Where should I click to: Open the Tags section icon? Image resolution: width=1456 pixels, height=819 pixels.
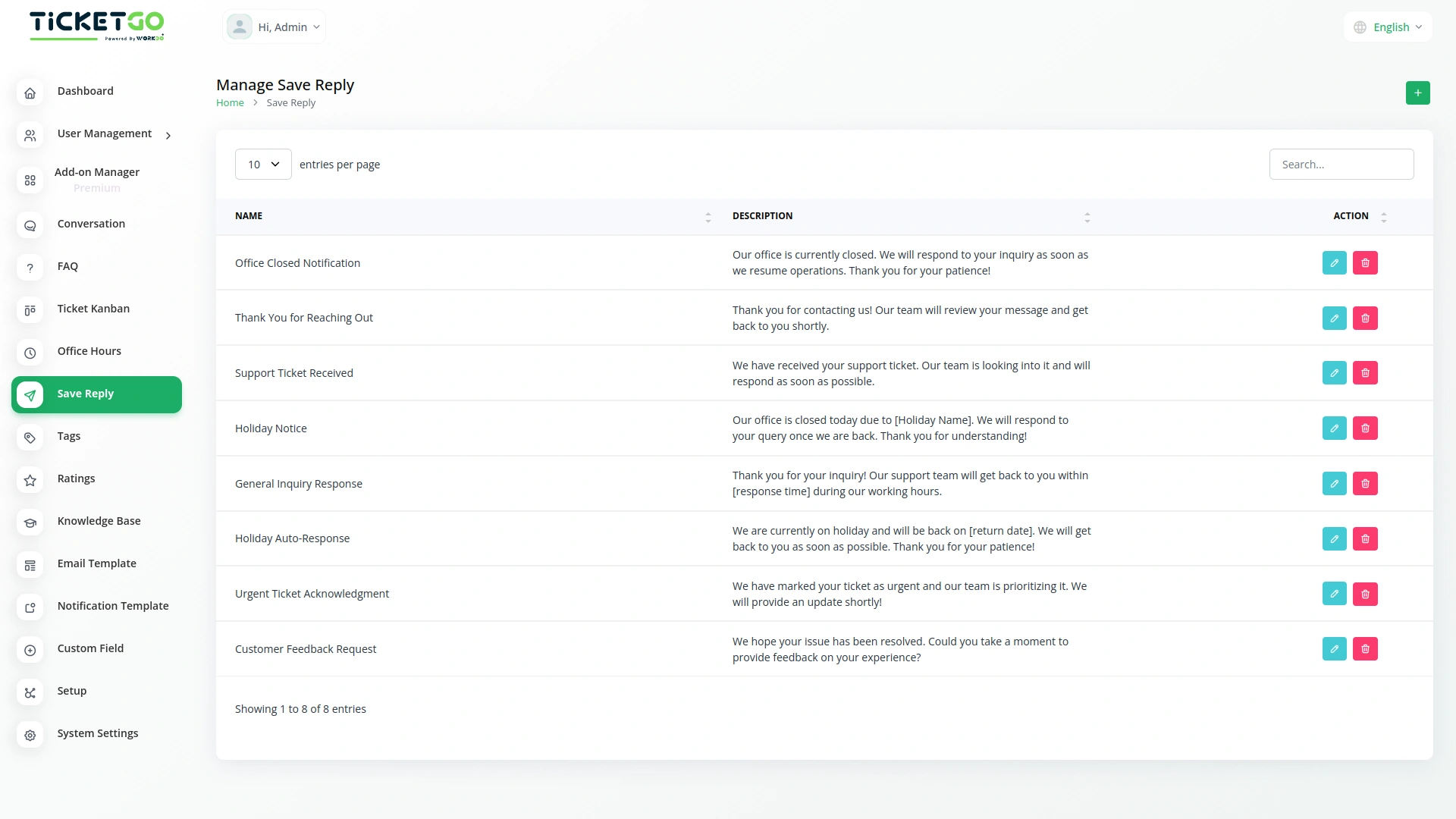30,438
